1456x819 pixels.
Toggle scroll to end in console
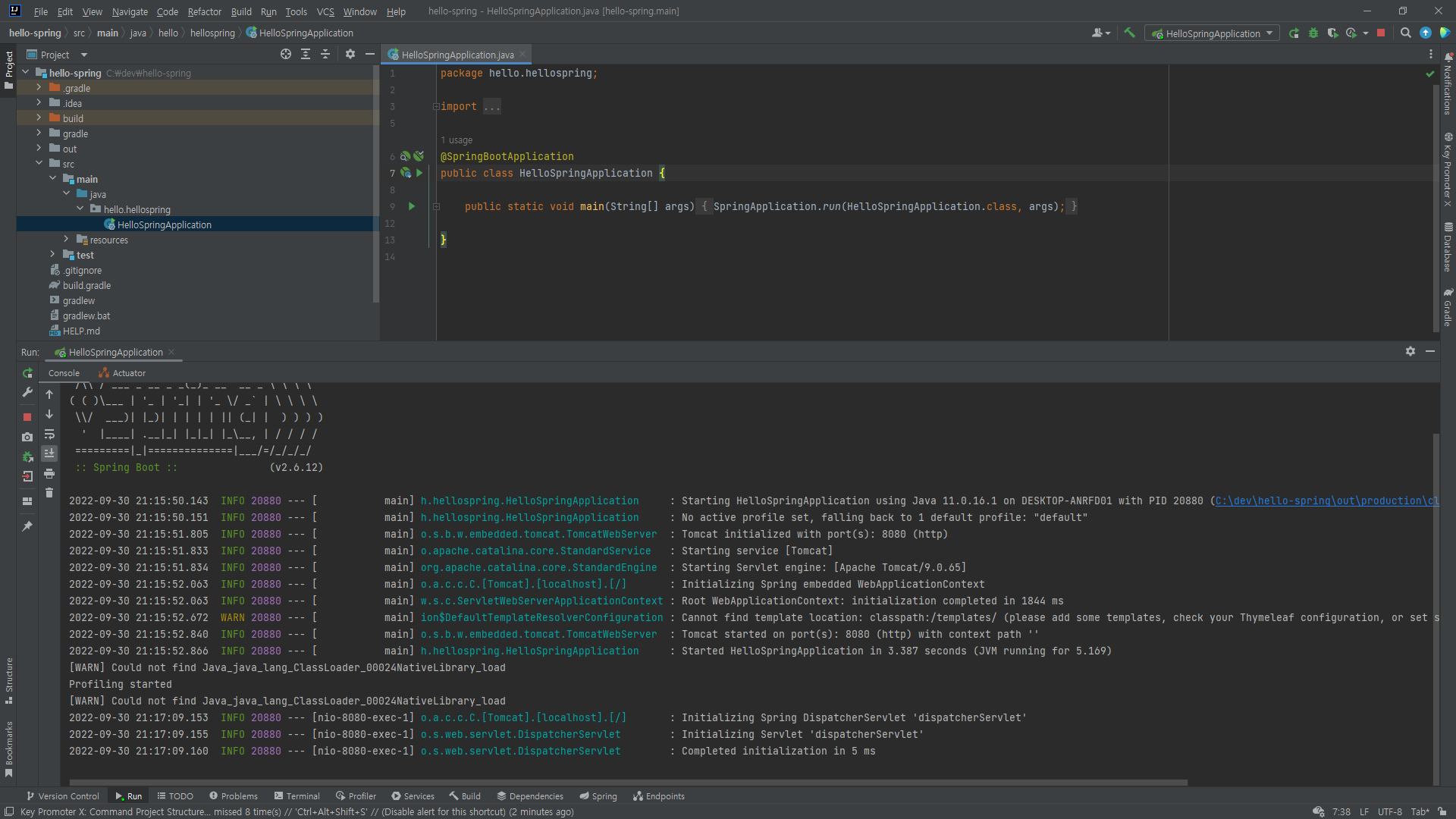pos(49,453)
